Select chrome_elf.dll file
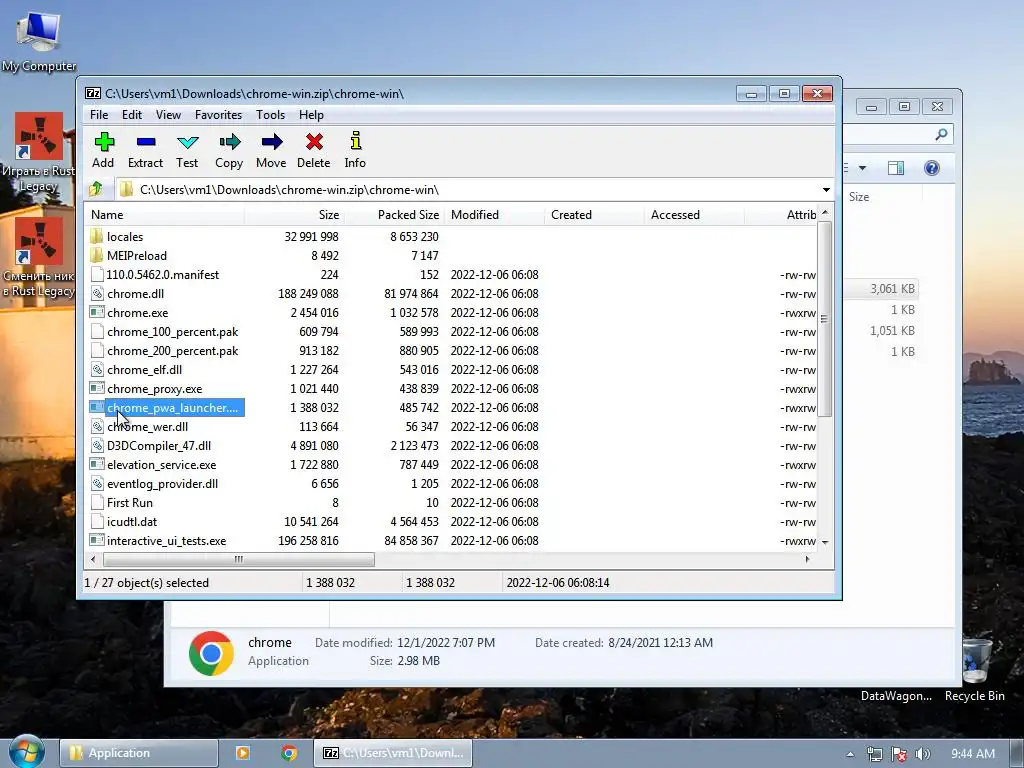The width and height of the screenshot is (1024, 768). (144, 370)
